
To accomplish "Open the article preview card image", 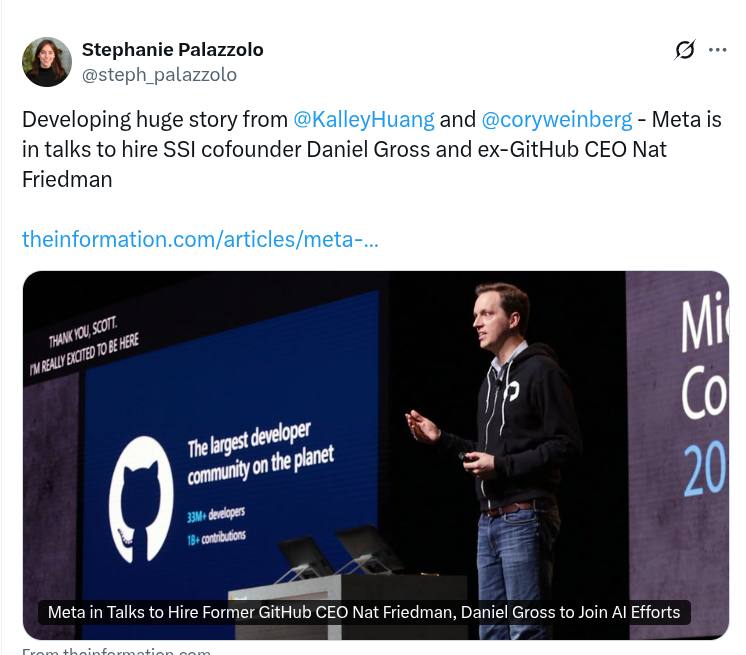I will pyautogui.click(x=376, y=455).
